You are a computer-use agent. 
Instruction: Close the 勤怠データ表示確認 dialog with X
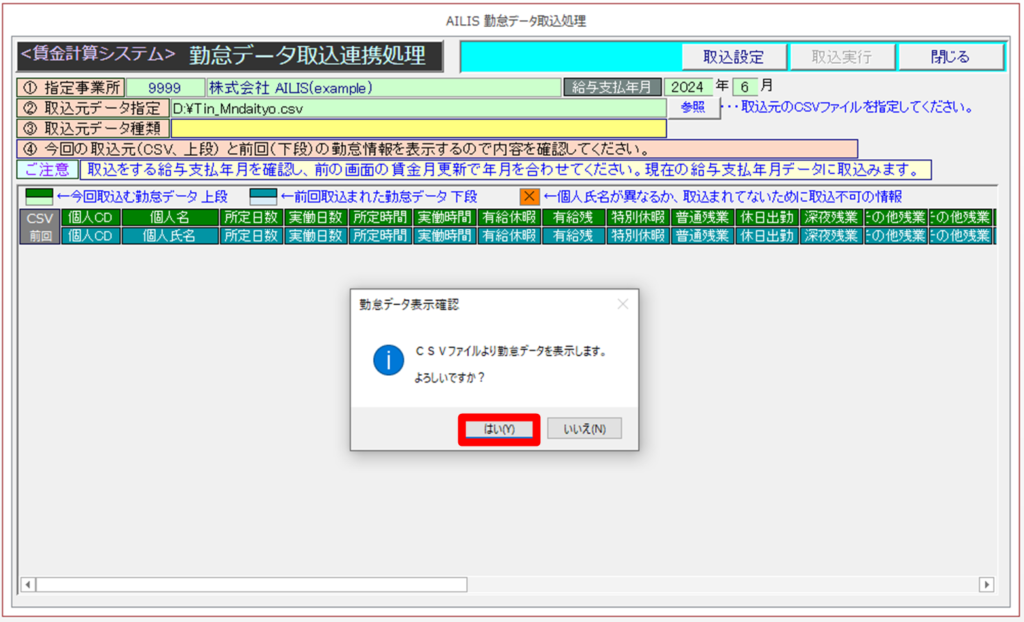tap(622, 304)
